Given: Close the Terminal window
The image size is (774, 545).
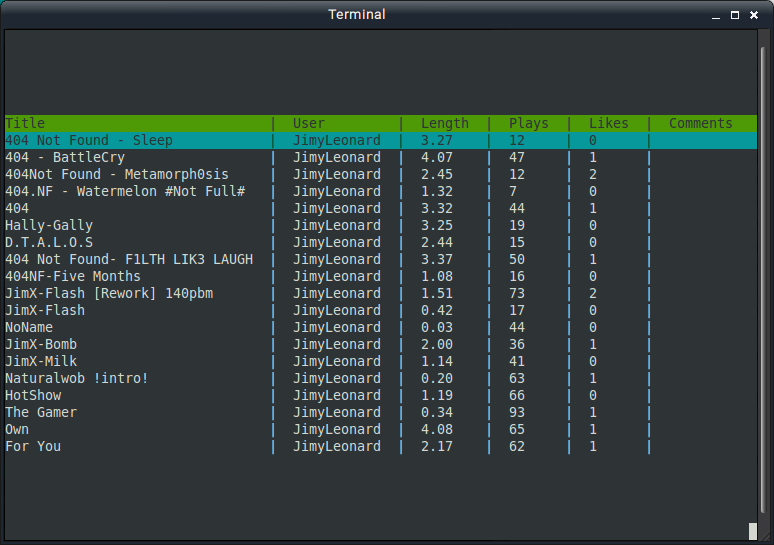Looking at the screenshot, I should click(x=754, y=15).
